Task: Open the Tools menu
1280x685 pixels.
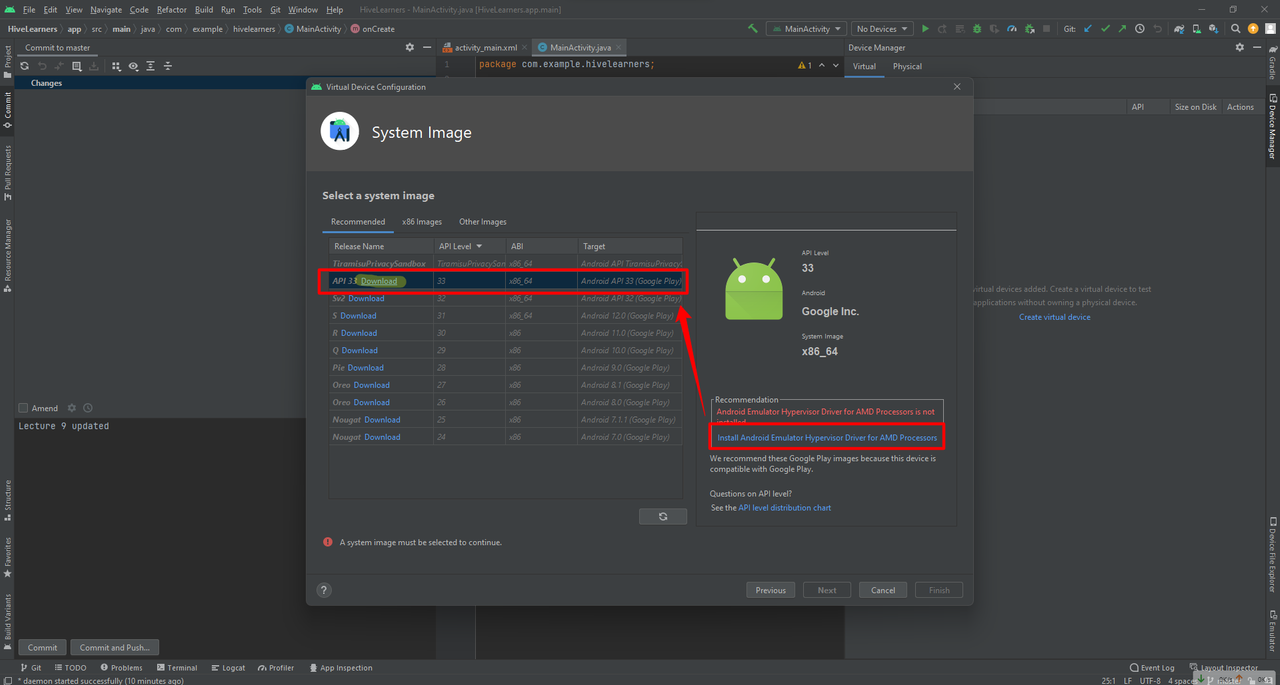Action: (x=252, y=9)
